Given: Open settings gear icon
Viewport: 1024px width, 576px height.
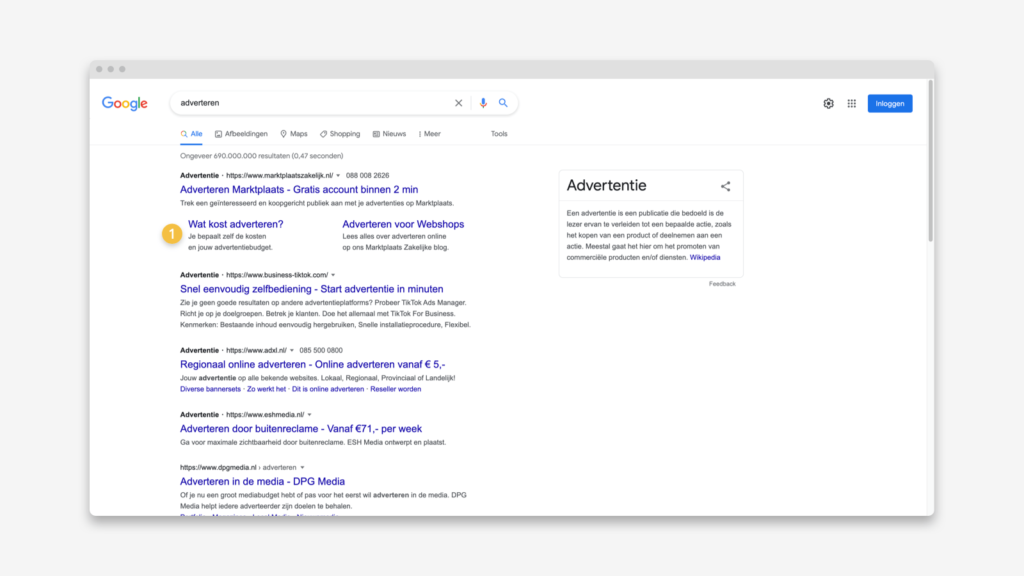Looking at the screenshot, I should 828,103.
